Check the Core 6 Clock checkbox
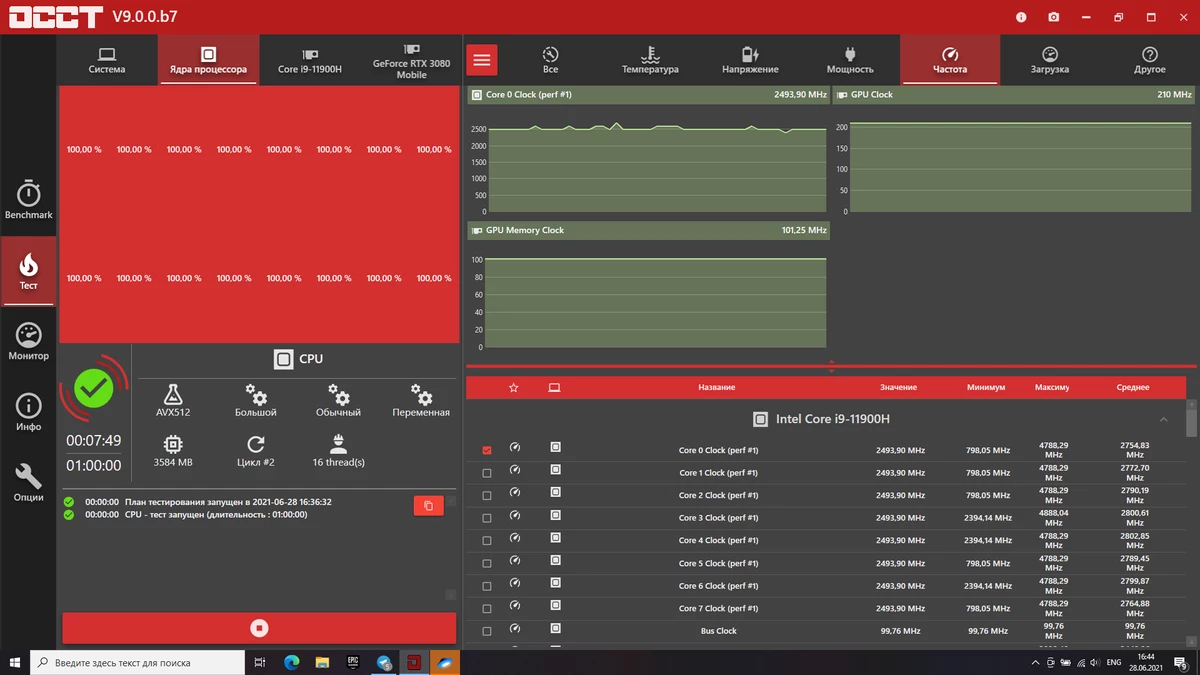 (x=487, y=586)
